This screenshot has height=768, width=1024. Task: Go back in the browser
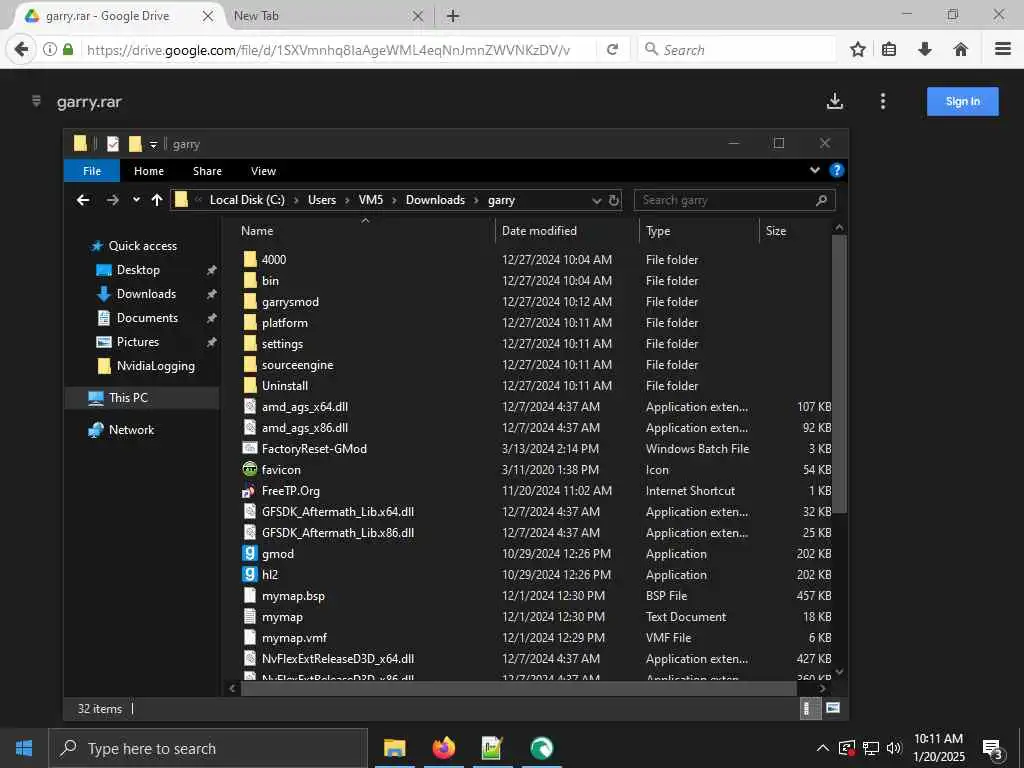[x=22, y=49]
